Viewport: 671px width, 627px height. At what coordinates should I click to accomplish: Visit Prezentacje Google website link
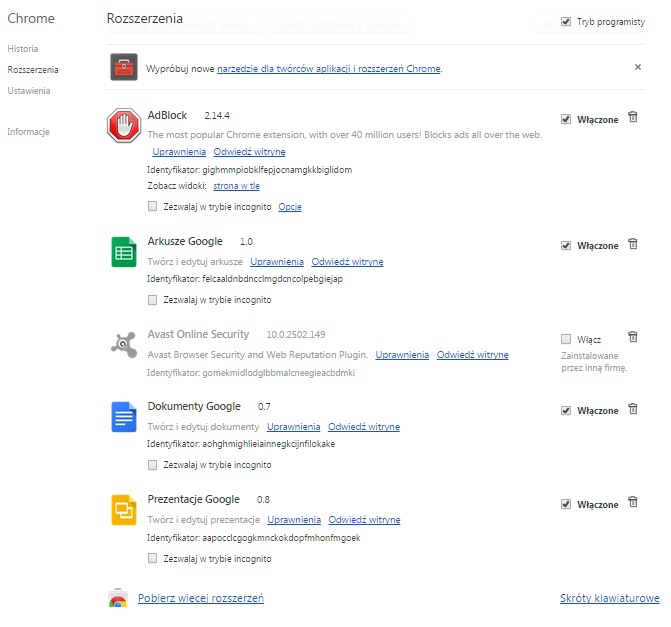pyautogui.click(x=364, y=520)
